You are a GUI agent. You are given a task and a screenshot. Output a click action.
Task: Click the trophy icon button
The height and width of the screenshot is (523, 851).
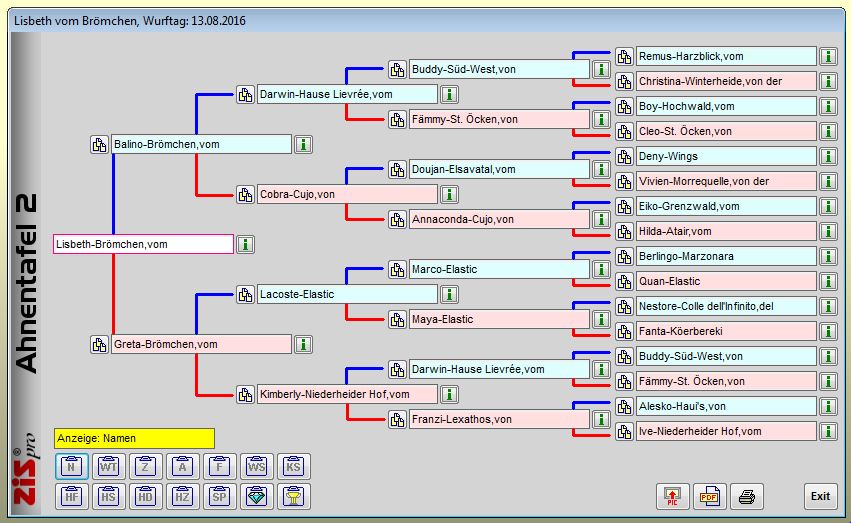pos(294,496)
